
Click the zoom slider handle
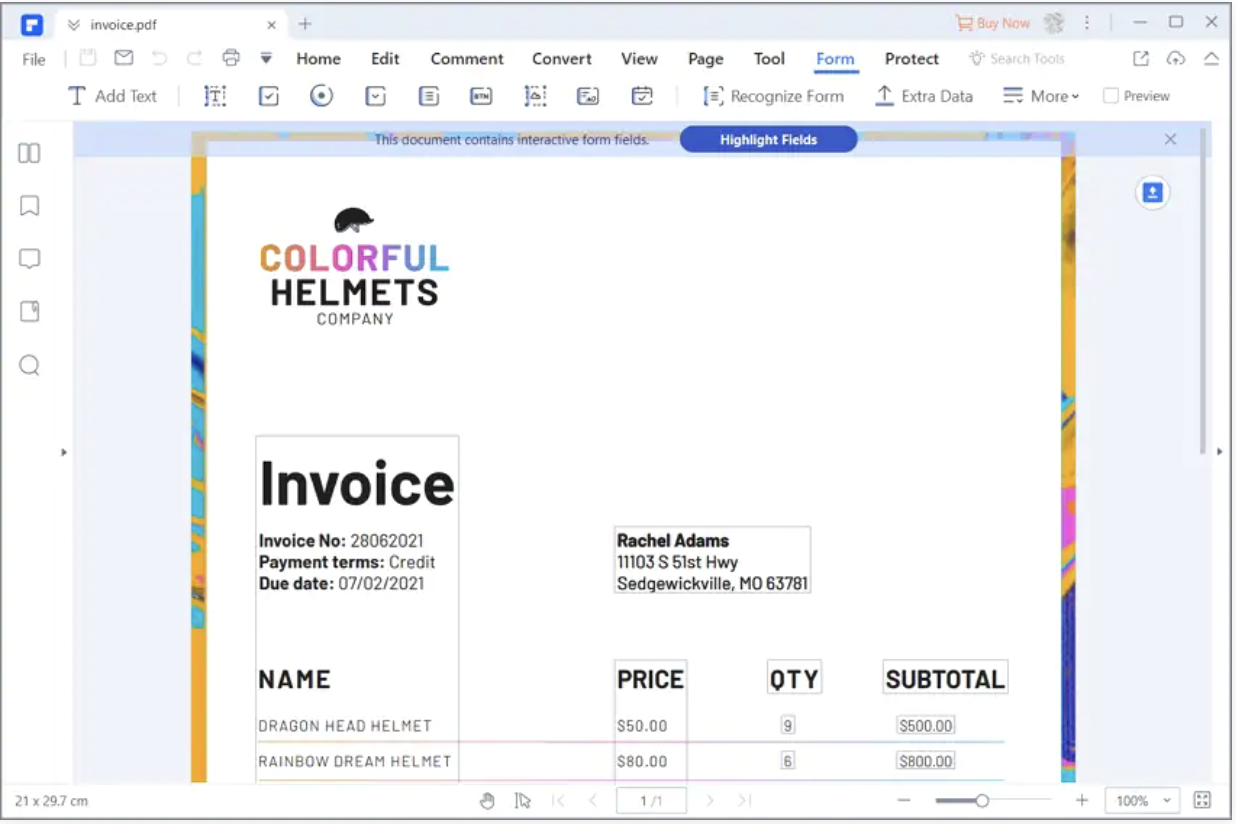pyautogui.click(x=982, y=801)
